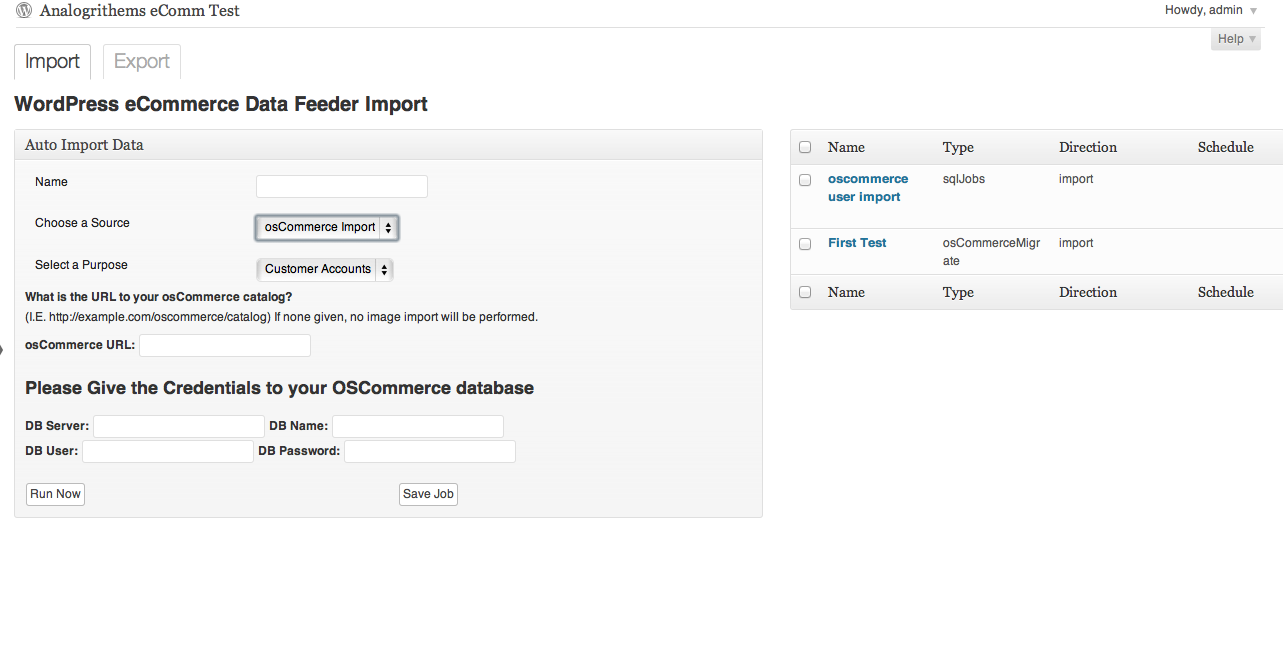Toggle select-all checkbox in table header
This screenshot has width=1283, height=648.
click(x=805, y=147)
